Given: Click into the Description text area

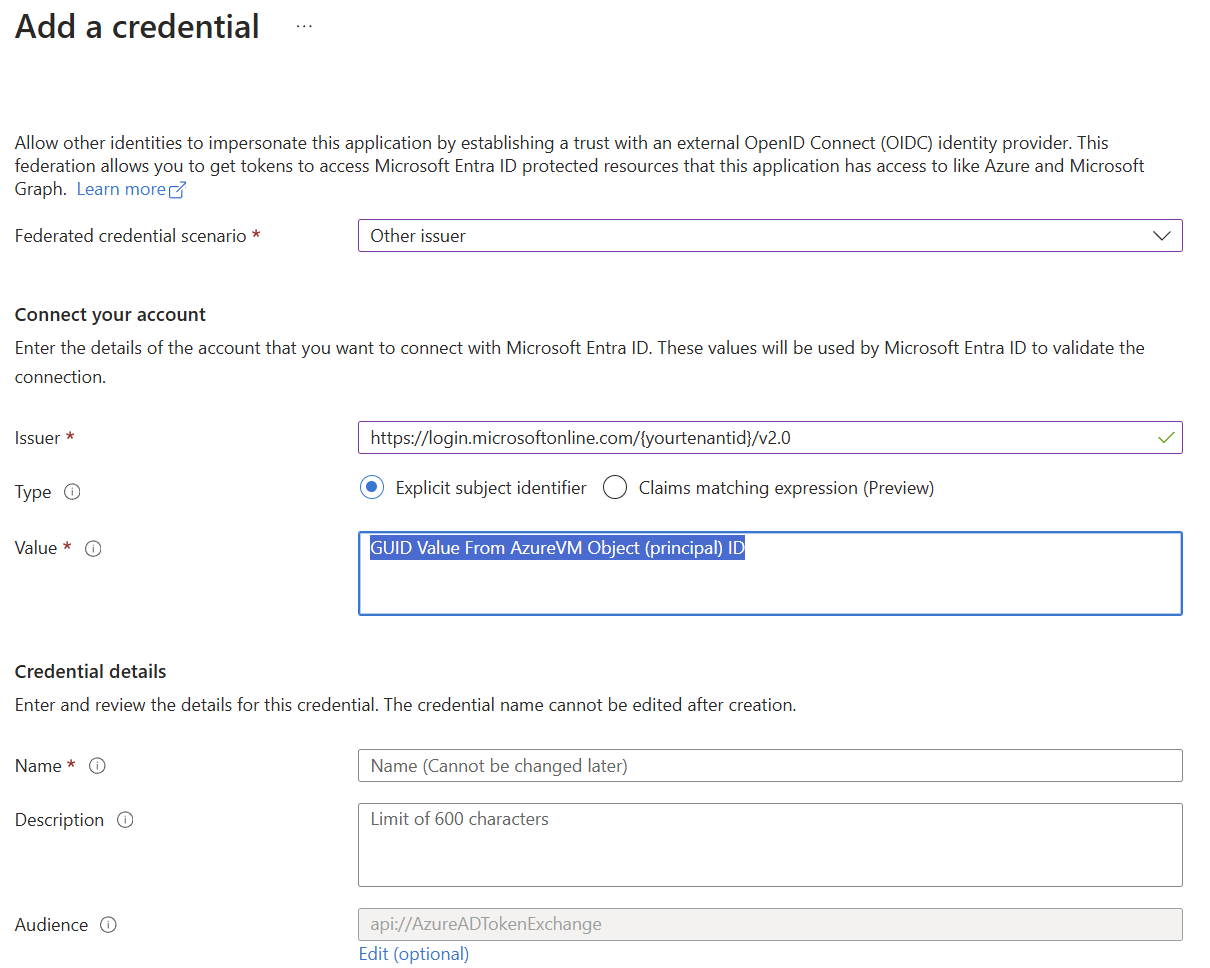Looking at the screenshot, I should click(770, 845).
